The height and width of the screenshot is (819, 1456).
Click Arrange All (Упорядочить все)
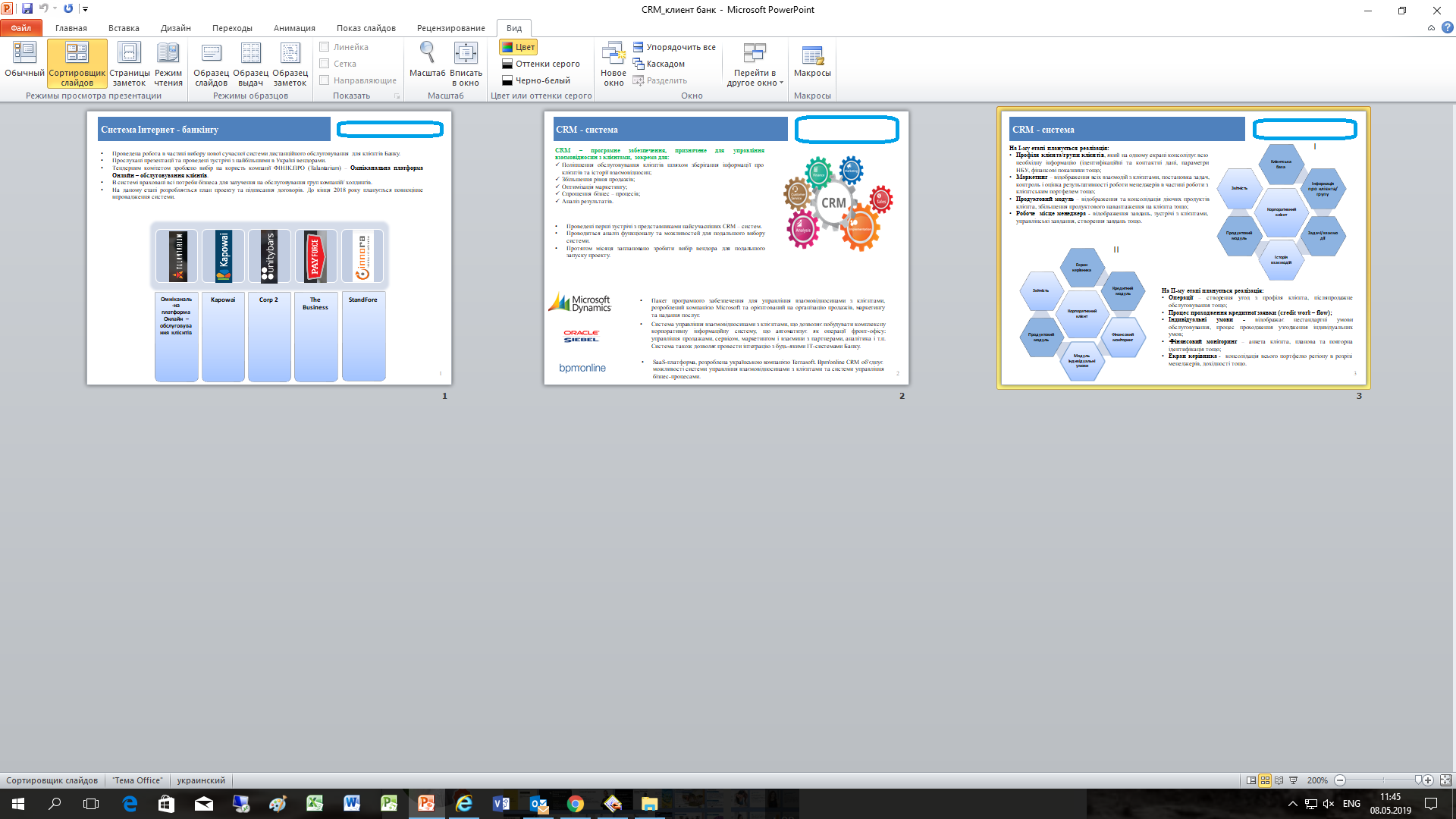pyautogui.click(x=674, y=47)
